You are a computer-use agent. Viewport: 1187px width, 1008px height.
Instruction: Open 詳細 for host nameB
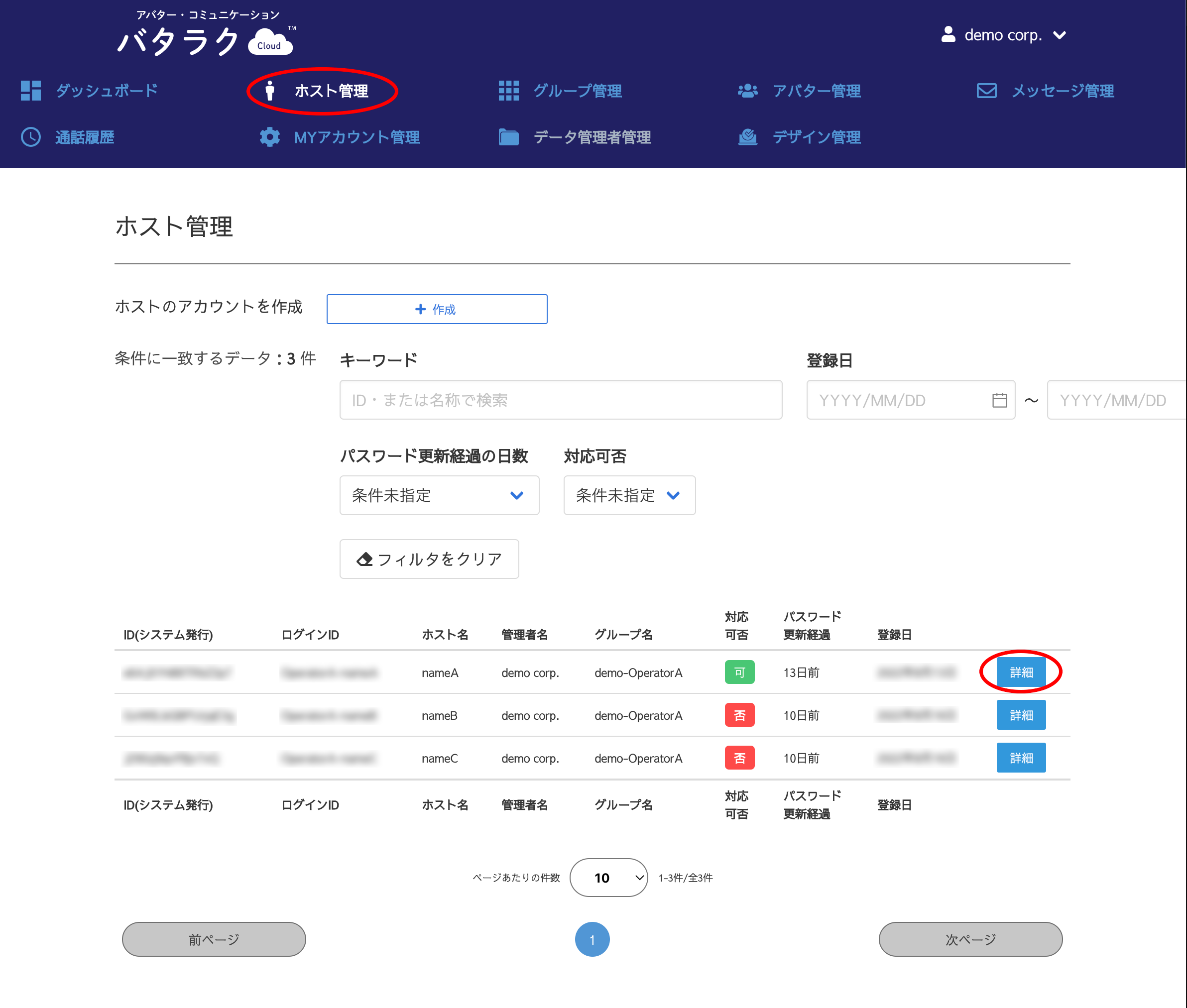point(1021,715)
